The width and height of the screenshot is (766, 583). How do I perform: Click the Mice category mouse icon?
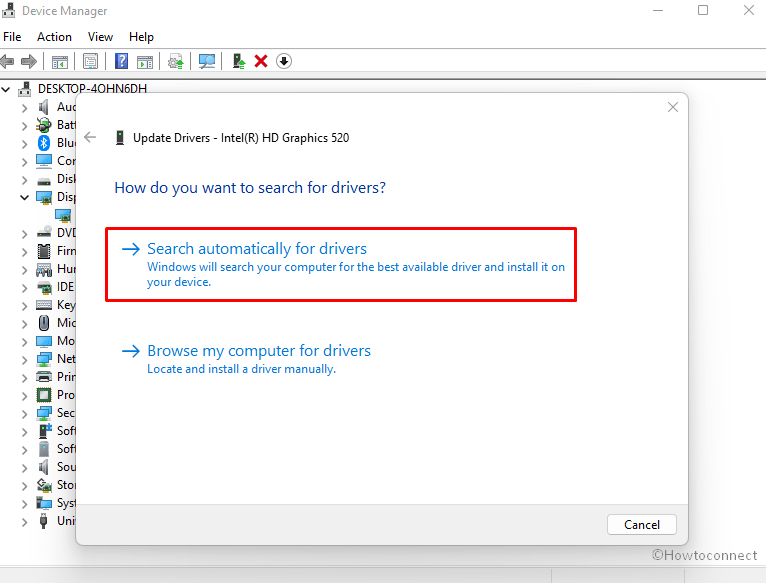click(44, 323)
